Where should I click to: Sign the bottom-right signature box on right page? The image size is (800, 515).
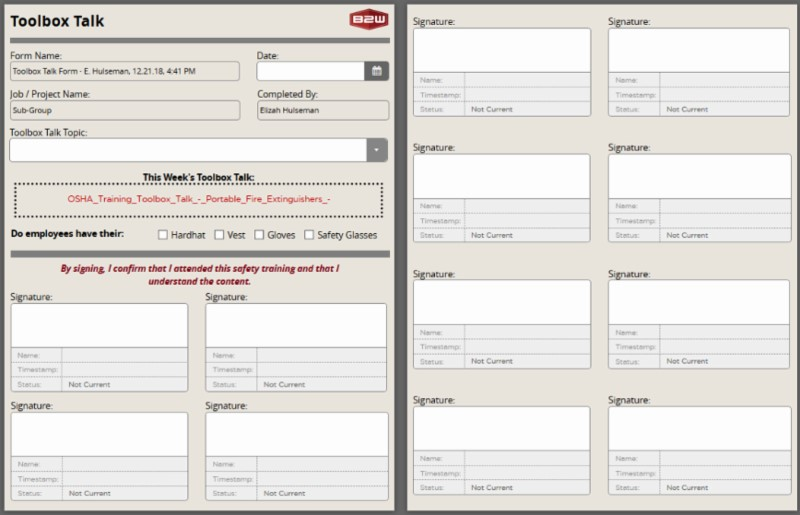[x=699, y=429]
